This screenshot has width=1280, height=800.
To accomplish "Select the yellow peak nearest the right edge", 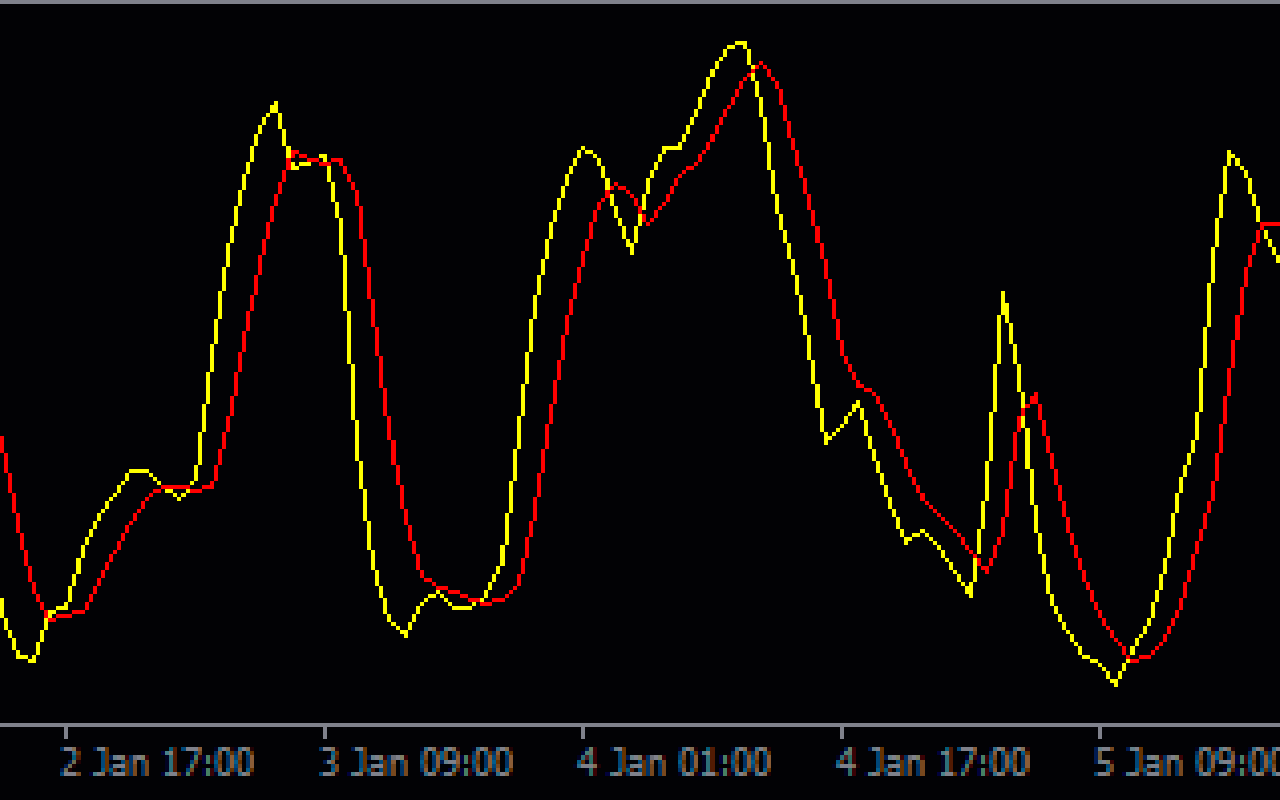I will click(x=1229, y=153).
